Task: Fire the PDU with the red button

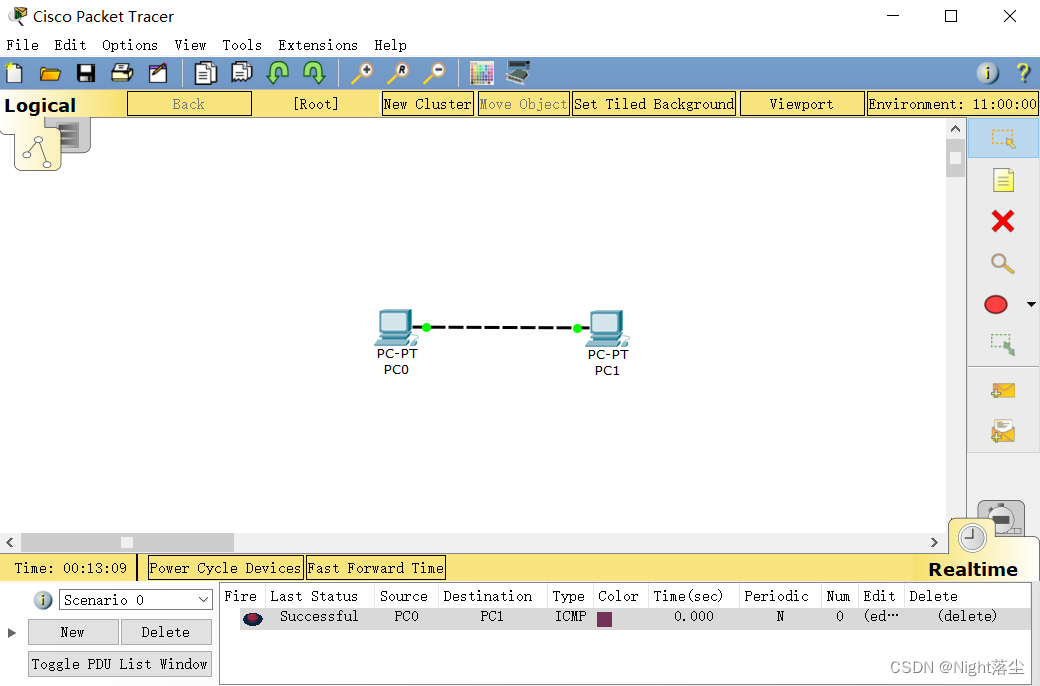Action: click(253, 619)
